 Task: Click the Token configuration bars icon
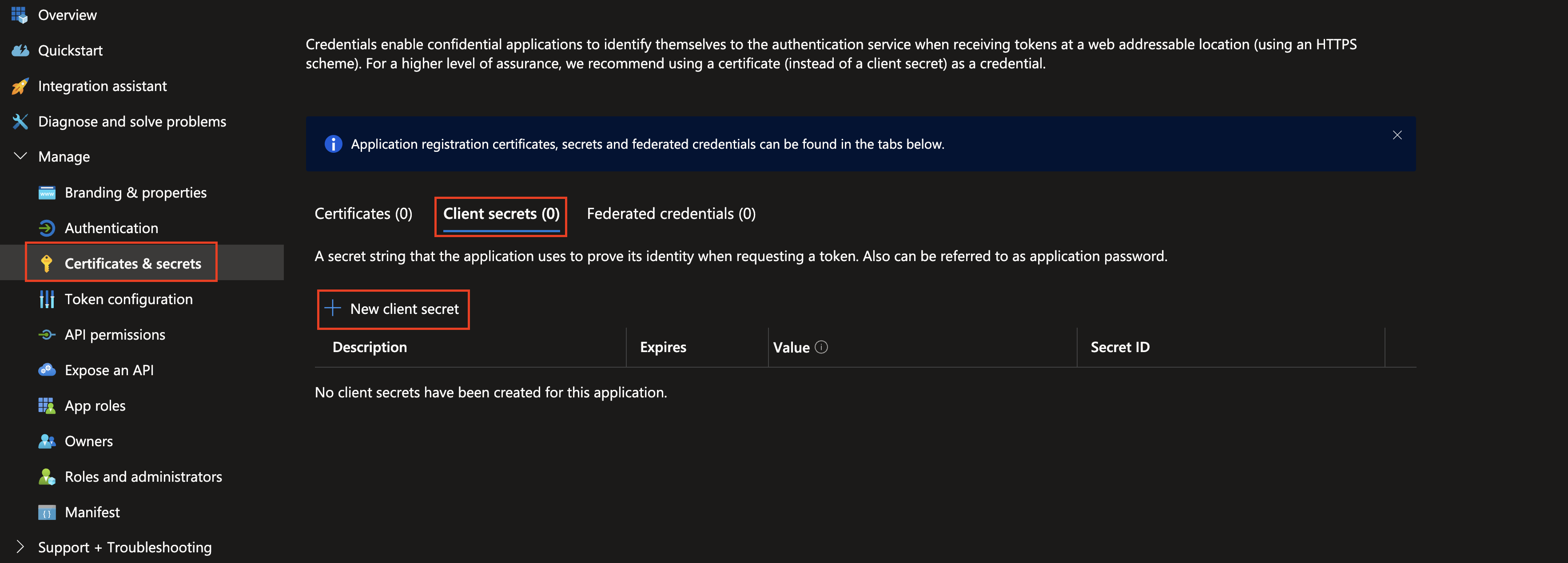47,299
